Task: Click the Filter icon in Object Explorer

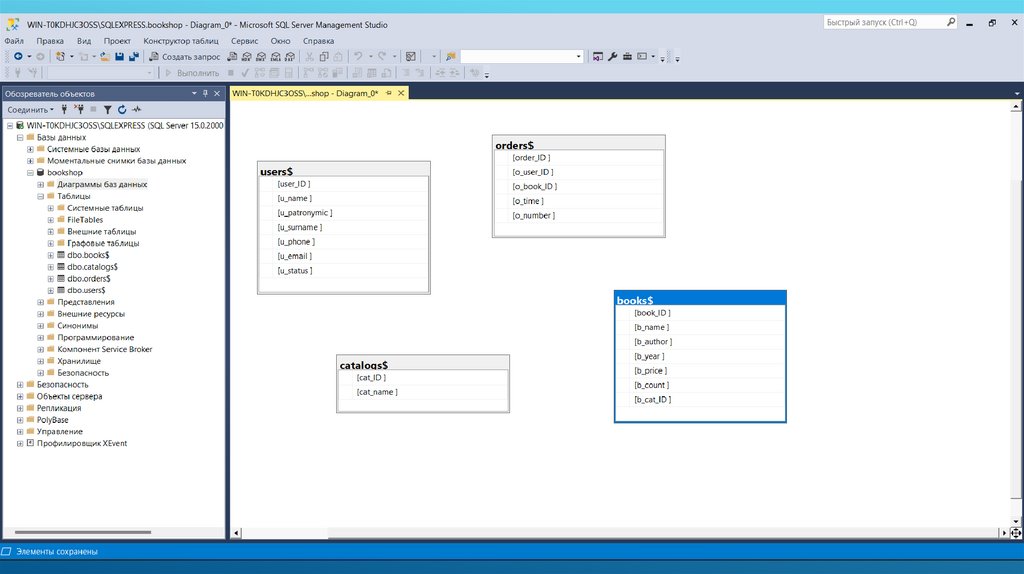Action: tap(108, 110)
